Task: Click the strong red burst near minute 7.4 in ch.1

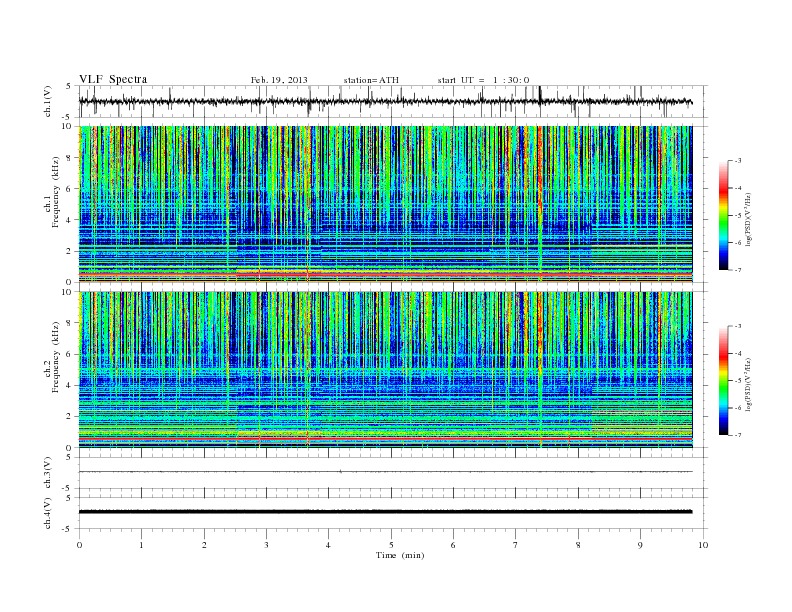Action: [x=539, y=202]
